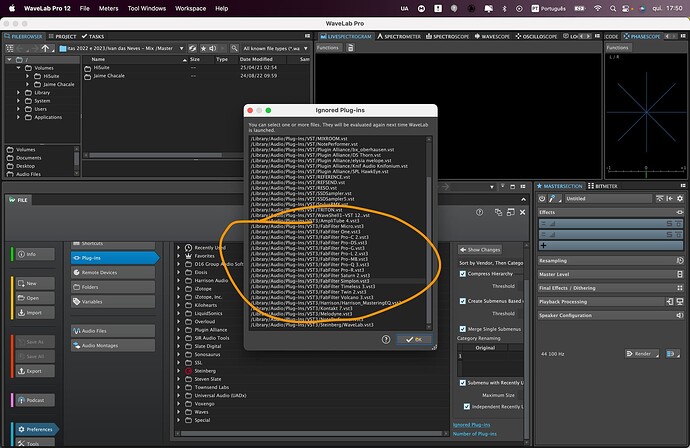Click the file browser search magnifier icon

point(235,48)
